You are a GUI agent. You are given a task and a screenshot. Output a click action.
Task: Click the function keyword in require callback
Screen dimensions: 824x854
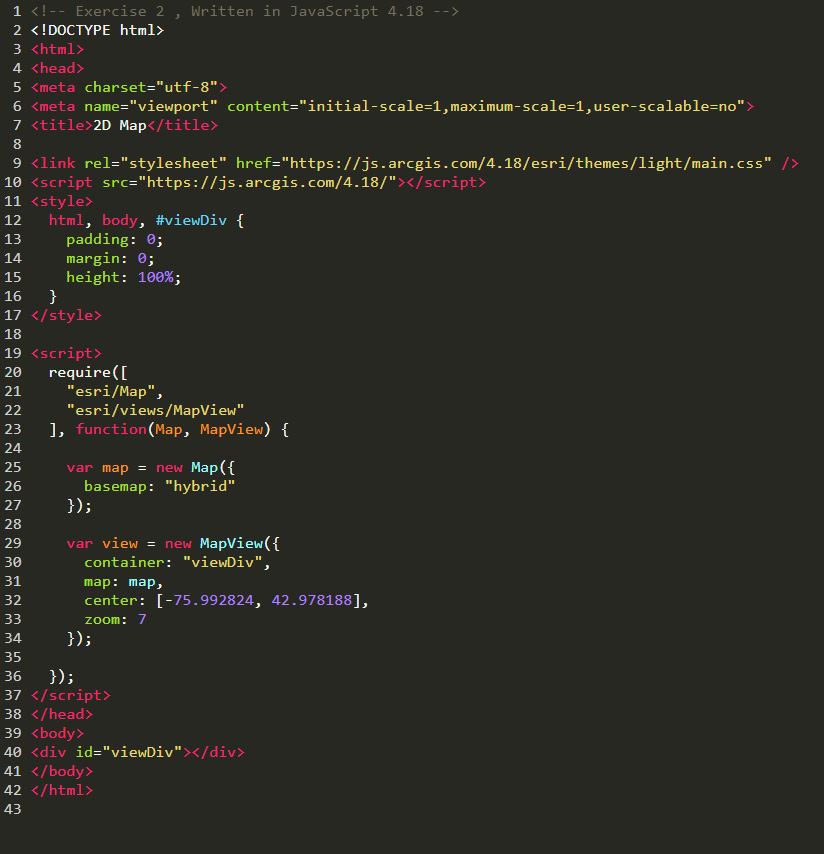pos(111,429)
